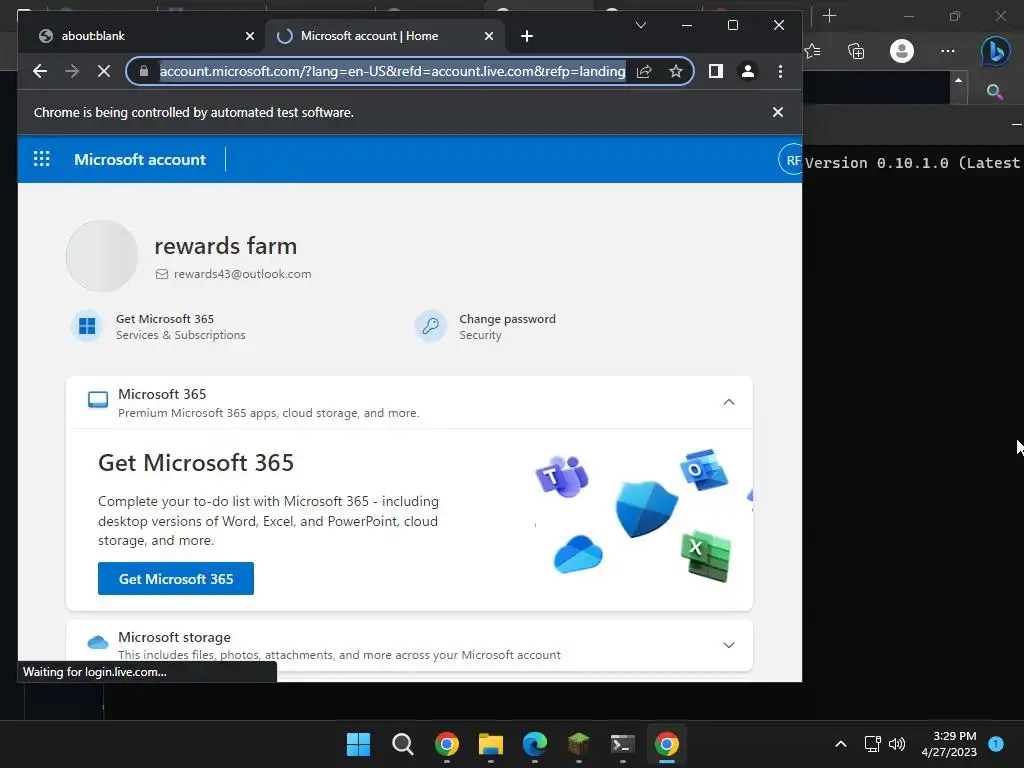The image size is (1024, 768).
Task: Dismiss the automated test software notice
Action: click(778, 112)
